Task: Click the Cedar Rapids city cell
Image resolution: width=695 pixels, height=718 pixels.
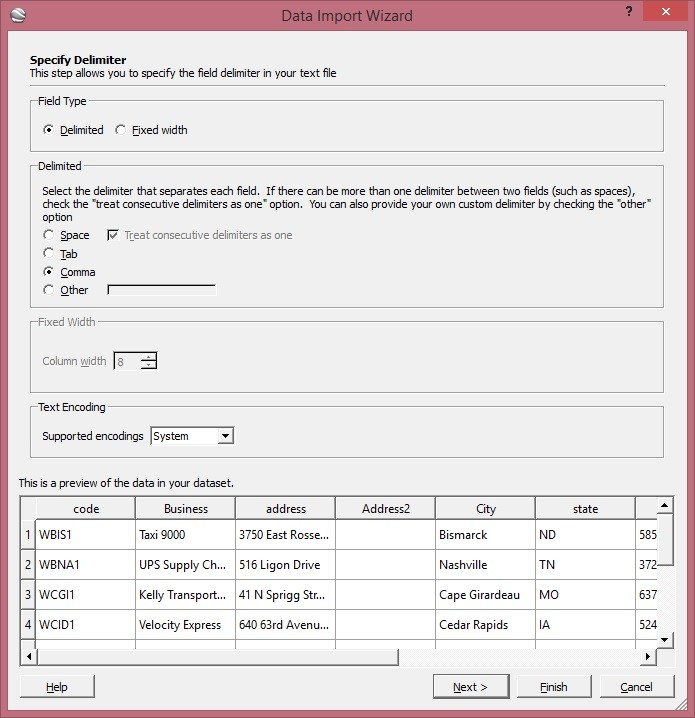Action: 485,625
